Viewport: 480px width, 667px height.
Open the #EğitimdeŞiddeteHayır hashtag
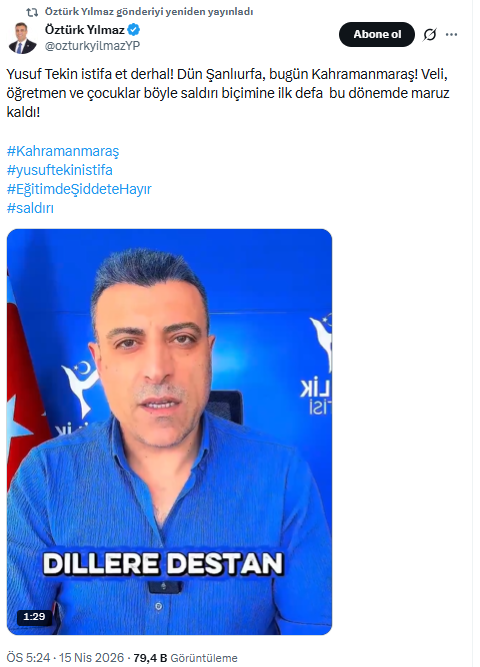pos(79,189)
